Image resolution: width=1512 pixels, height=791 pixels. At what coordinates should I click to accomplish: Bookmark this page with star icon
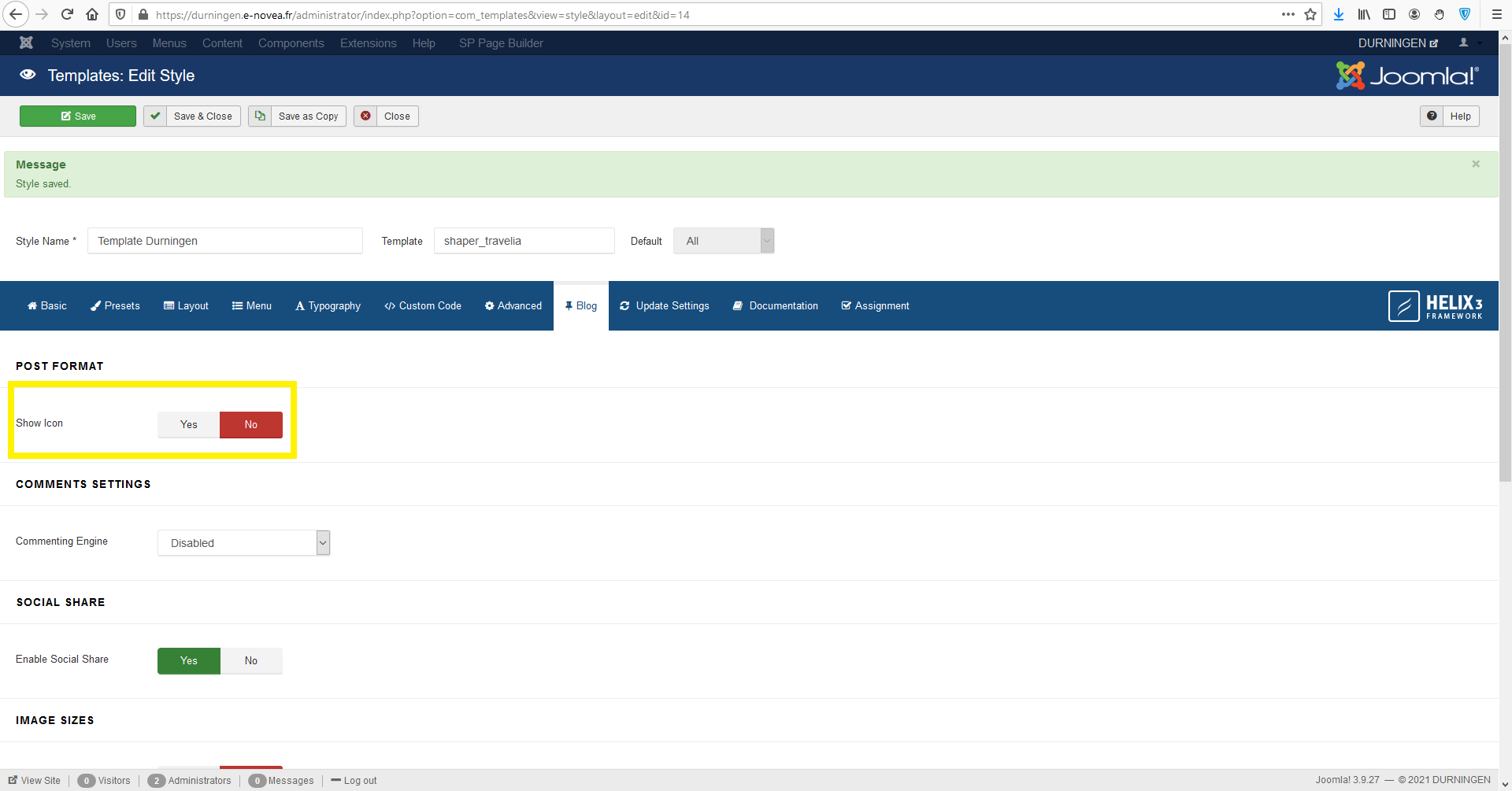1310,14
